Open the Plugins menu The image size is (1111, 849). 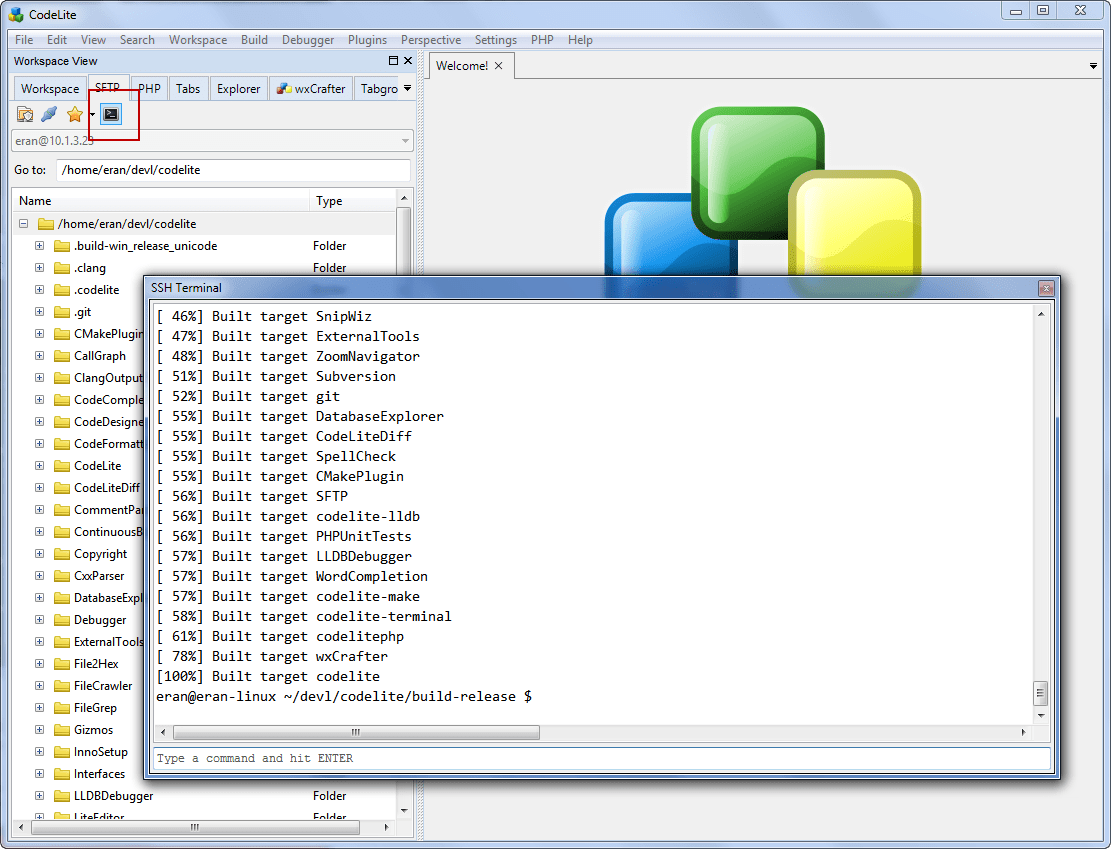click(367, 40)
